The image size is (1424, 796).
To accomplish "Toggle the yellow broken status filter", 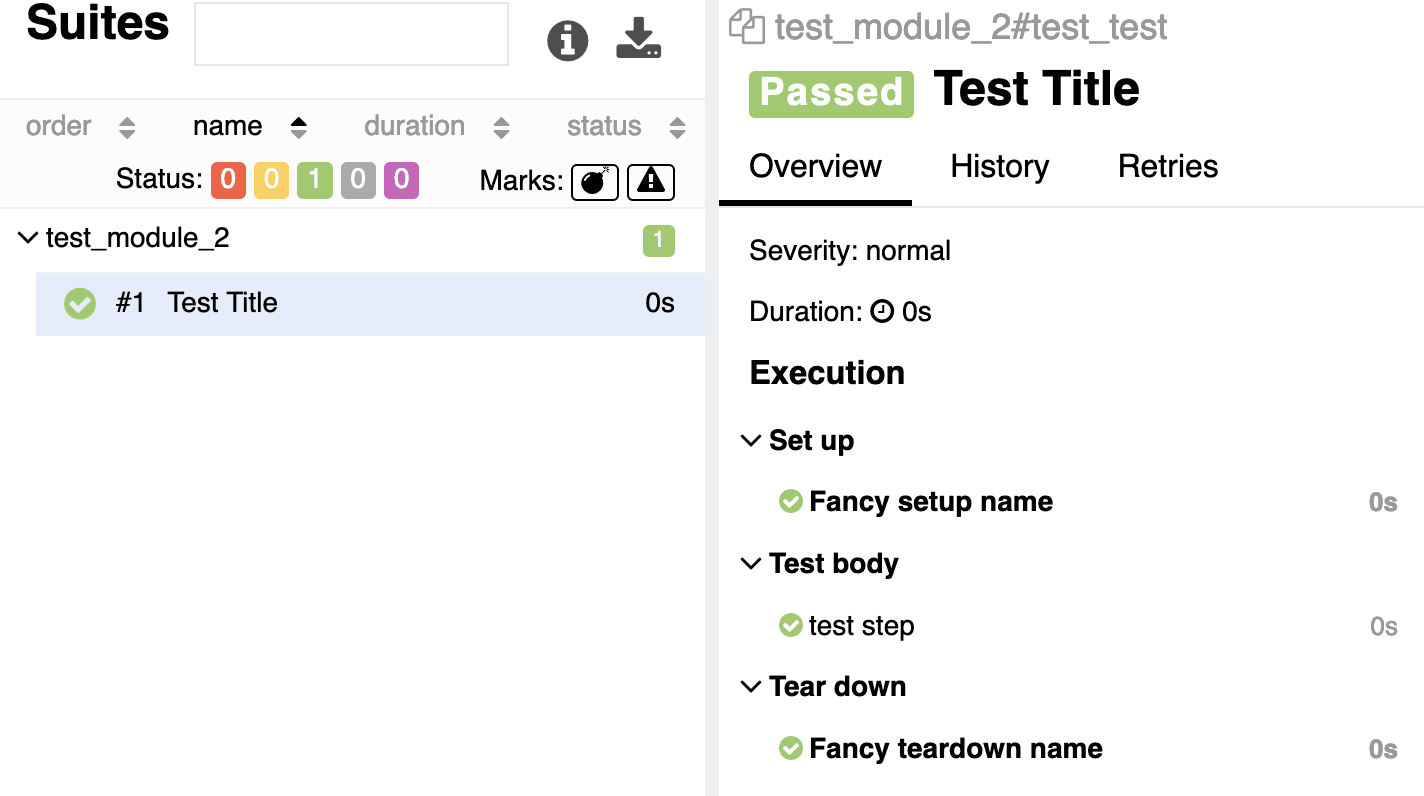I will click(x=271, y=180).
